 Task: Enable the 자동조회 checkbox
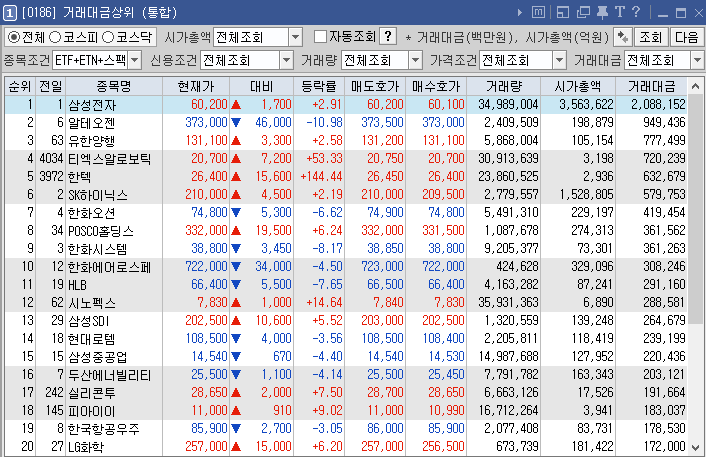click(320, 36)
